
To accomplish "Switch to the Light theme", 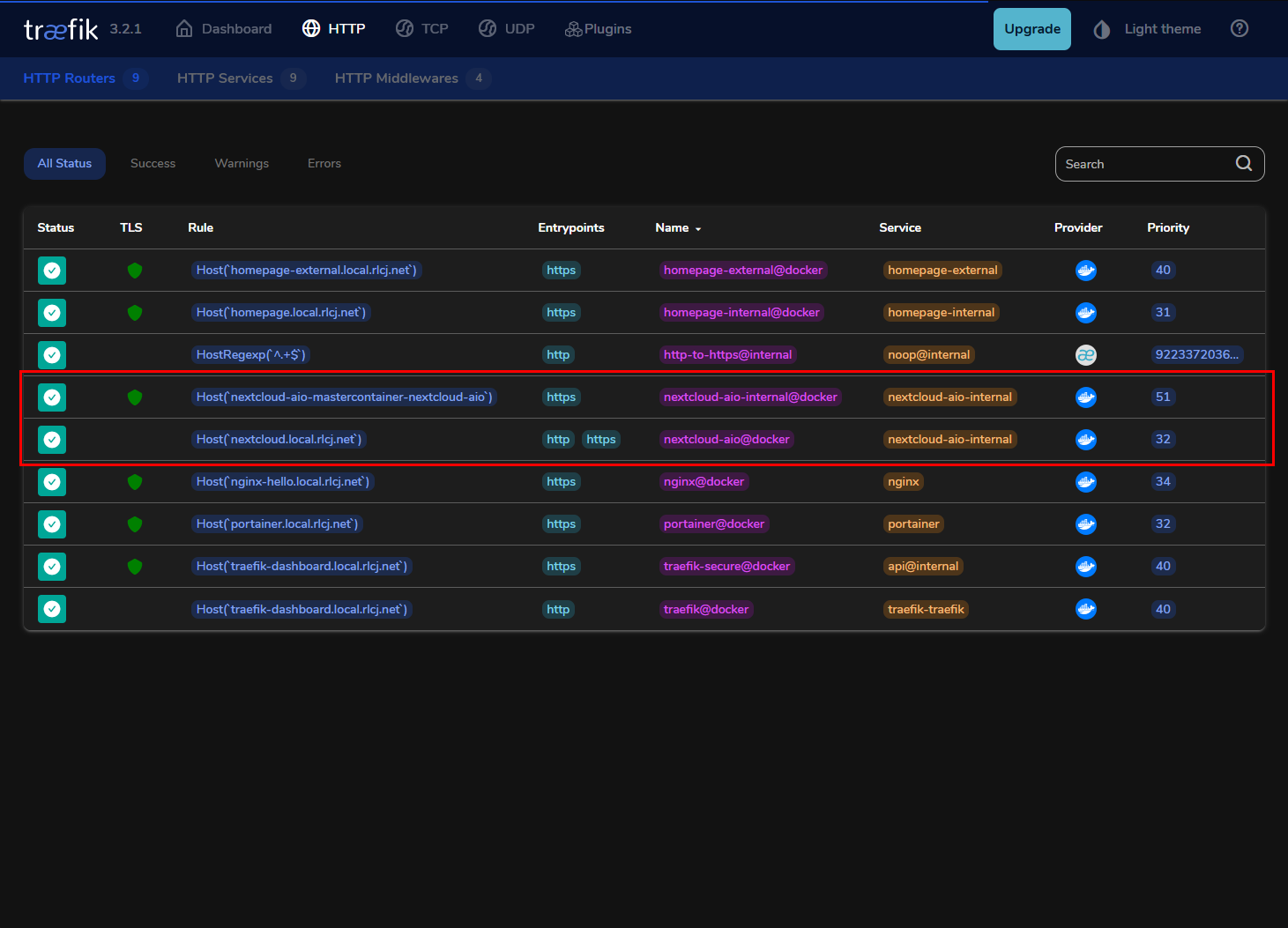I will click(1146, 28).
